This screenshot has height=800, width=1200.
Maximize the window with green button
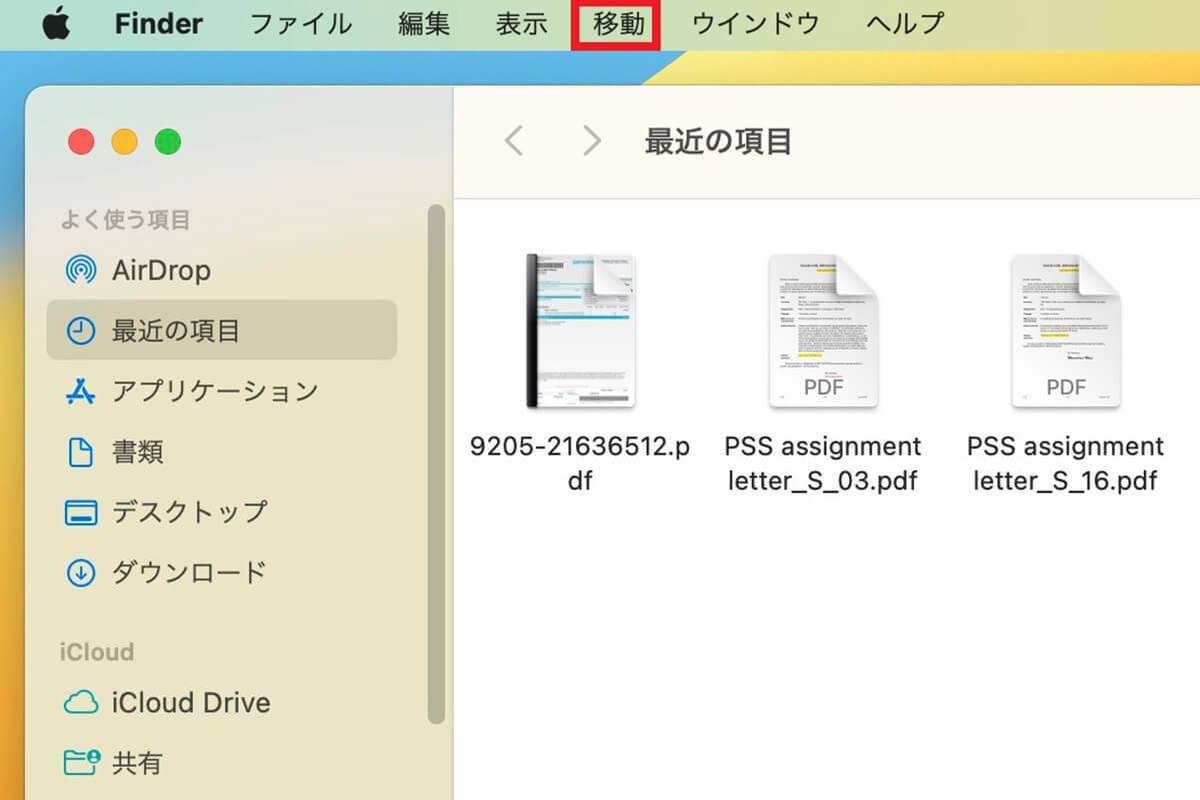[x=168, y=142]
